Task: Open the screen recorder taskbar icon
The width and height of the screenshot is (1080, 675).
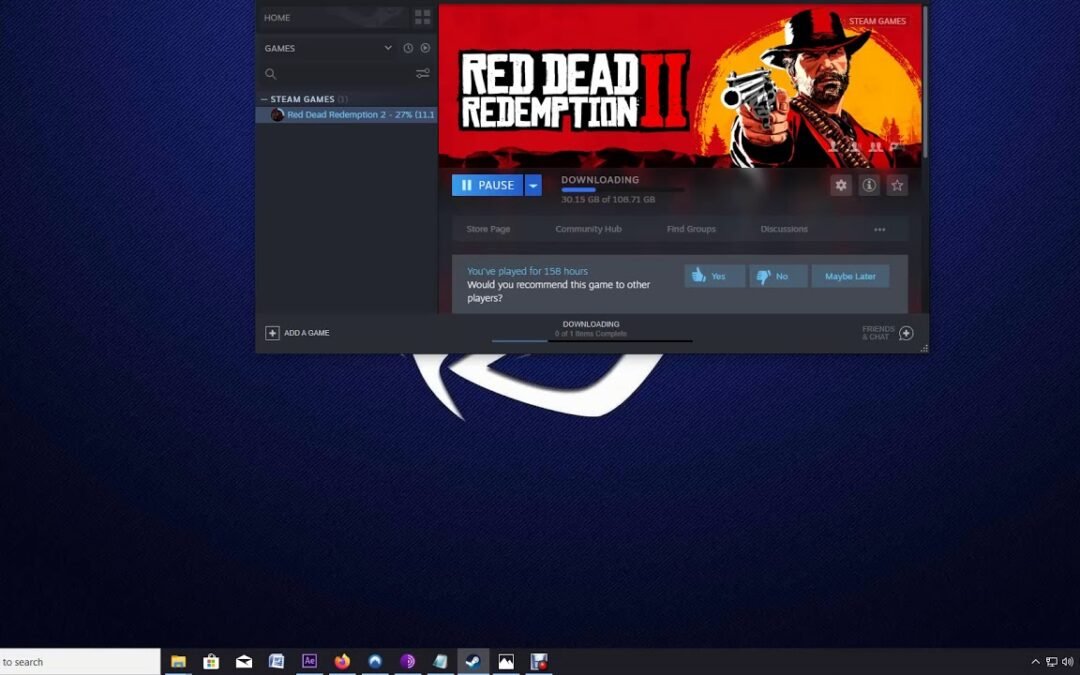Action: click(x=539, y=662)
